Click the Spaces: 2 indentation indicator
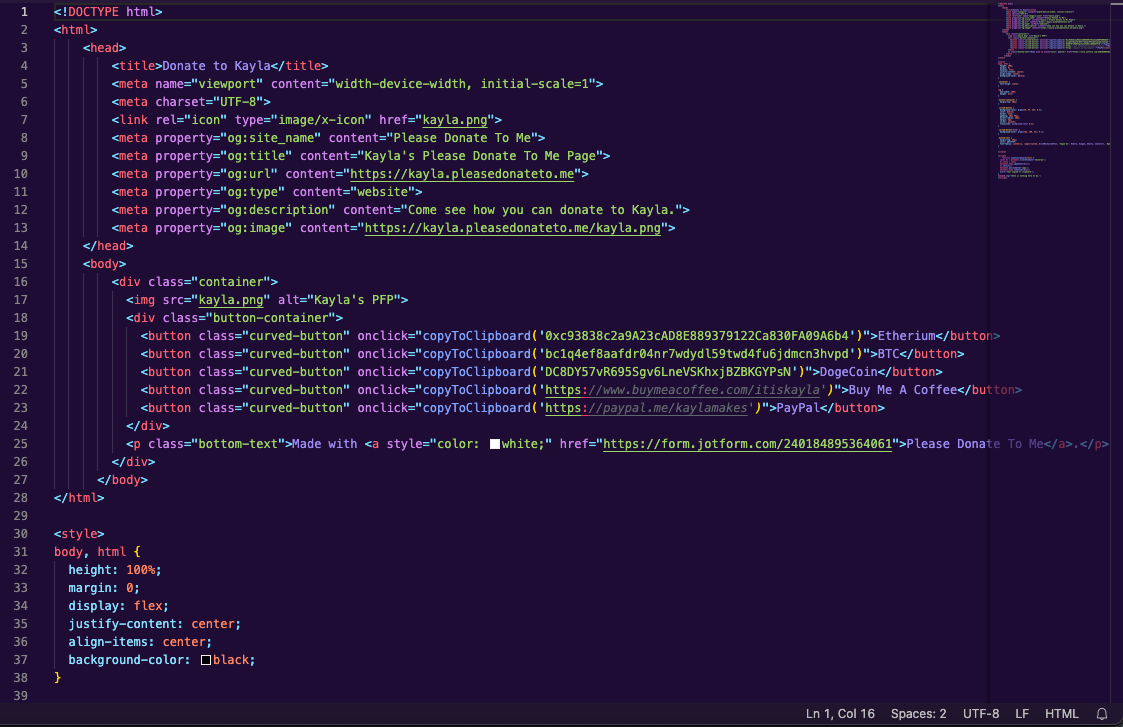Screen dimensions: 1123x727 click(918, 713)
